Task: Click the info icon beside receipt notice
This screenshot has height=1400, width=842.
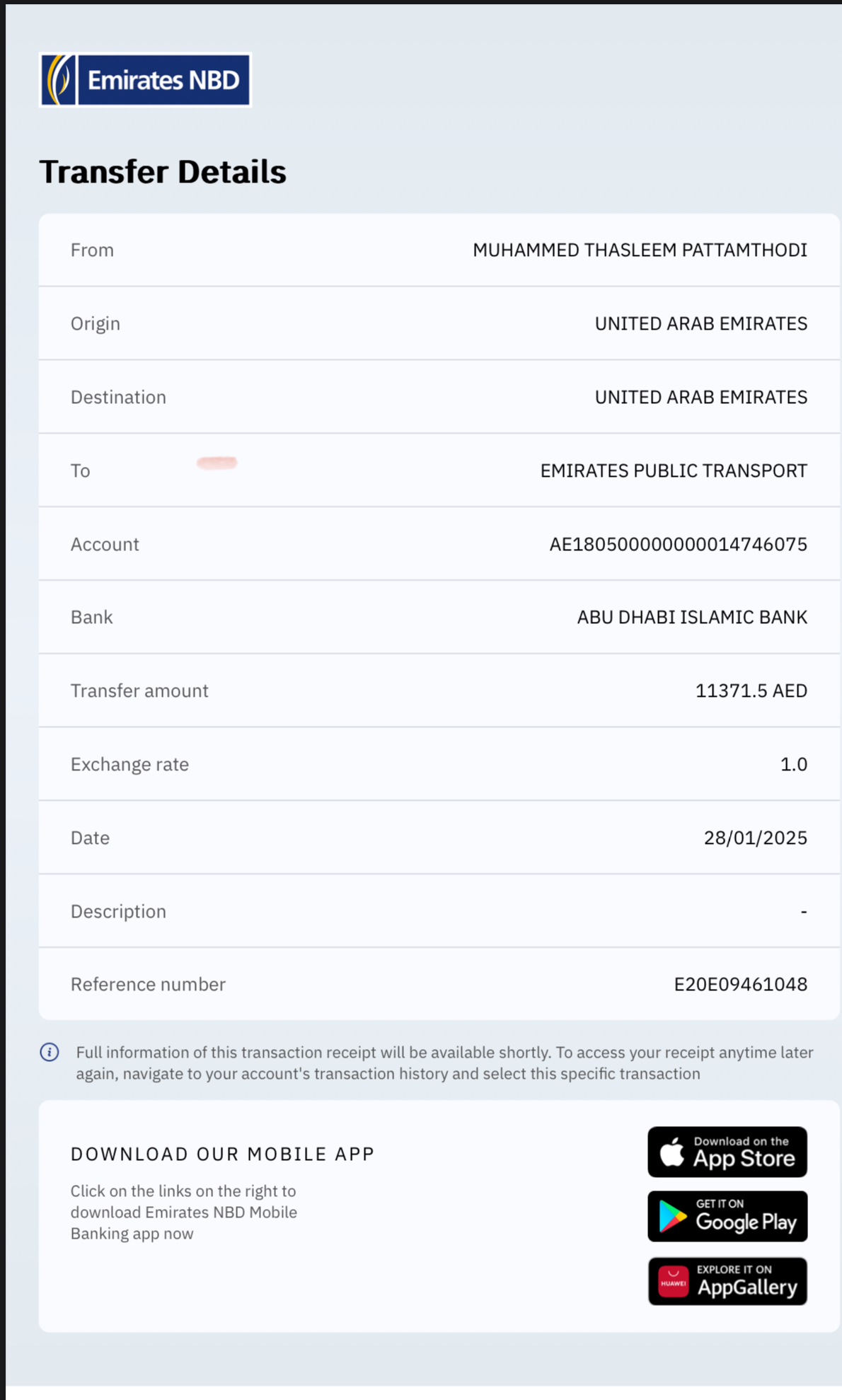Action: point(50,1052)
